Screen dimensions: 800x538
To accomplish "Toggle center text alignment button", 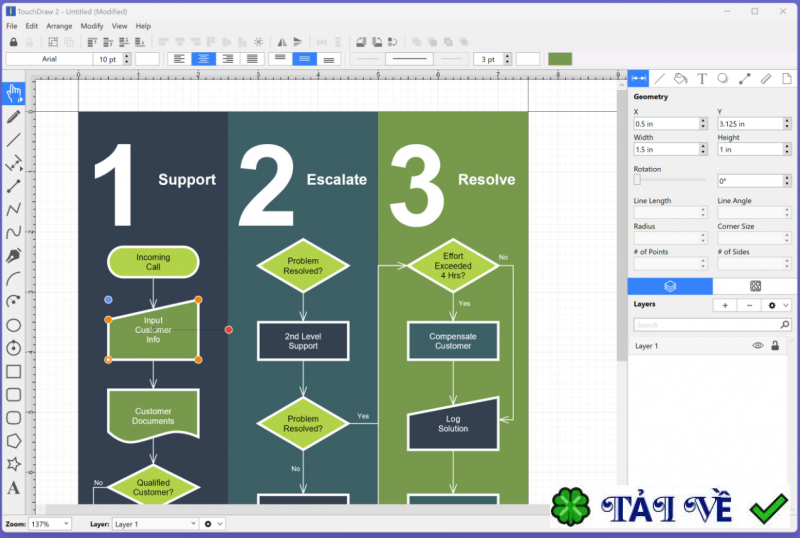I will coord(204,59).
